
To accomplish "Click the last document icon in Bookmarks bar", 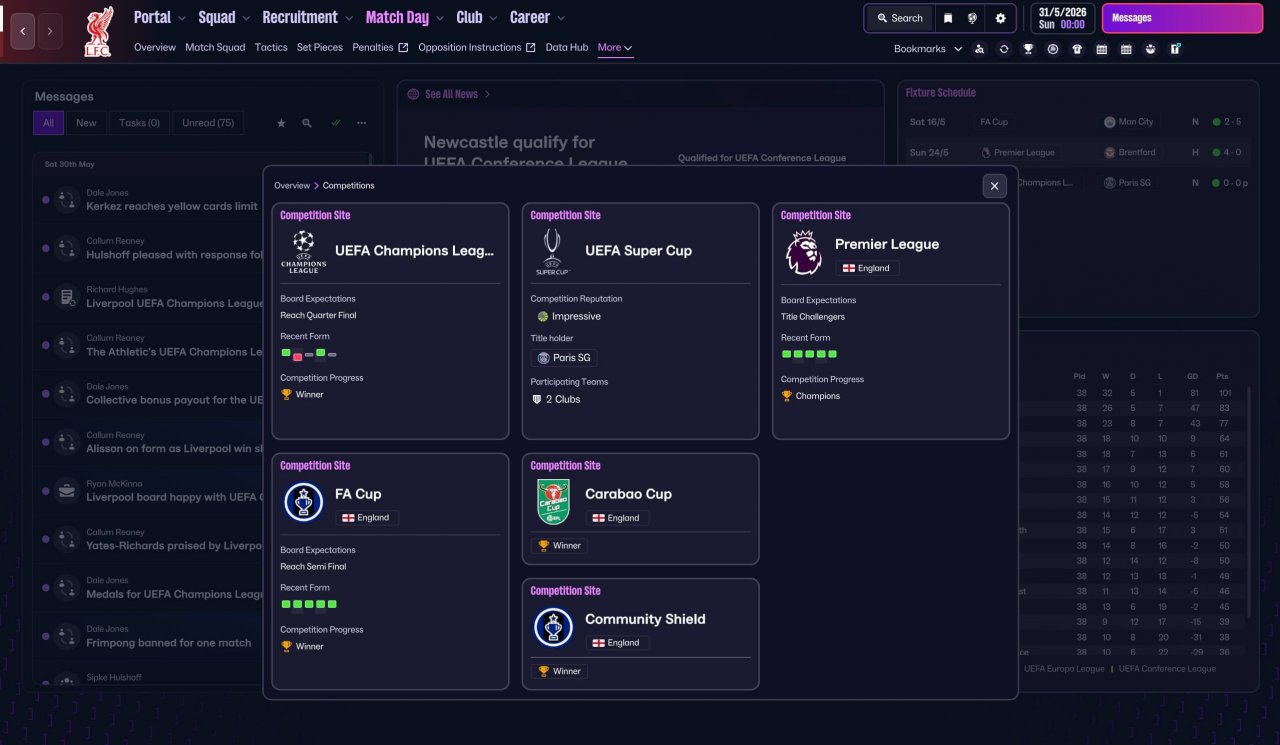I will click(1175, 49).
